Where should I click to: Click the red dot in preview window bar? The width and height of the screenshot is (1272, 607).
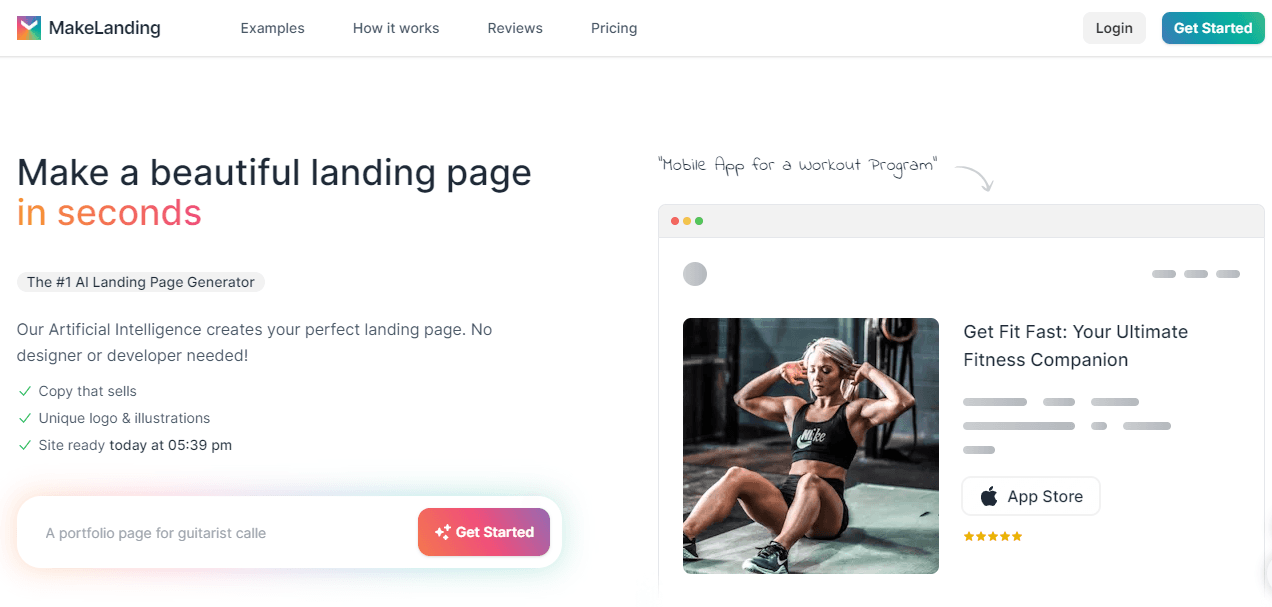(x=675, y=221)
